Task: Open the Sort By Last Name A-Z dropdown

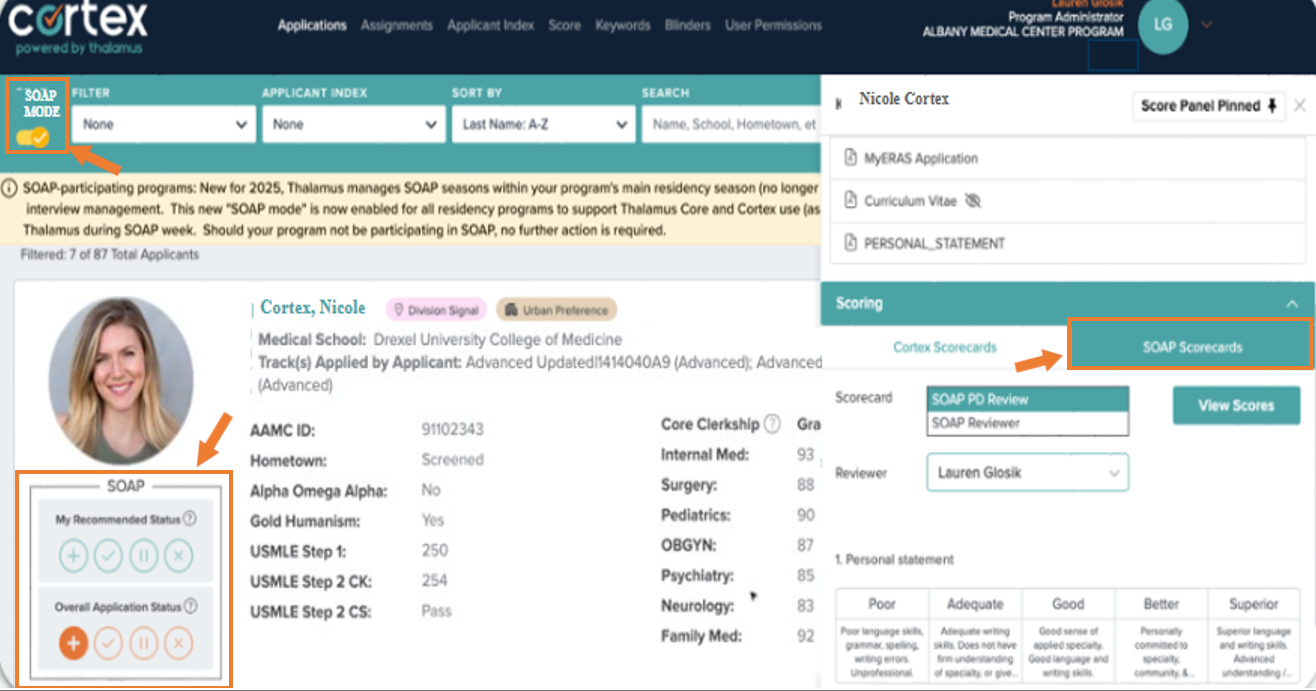Action: [543, 125]
